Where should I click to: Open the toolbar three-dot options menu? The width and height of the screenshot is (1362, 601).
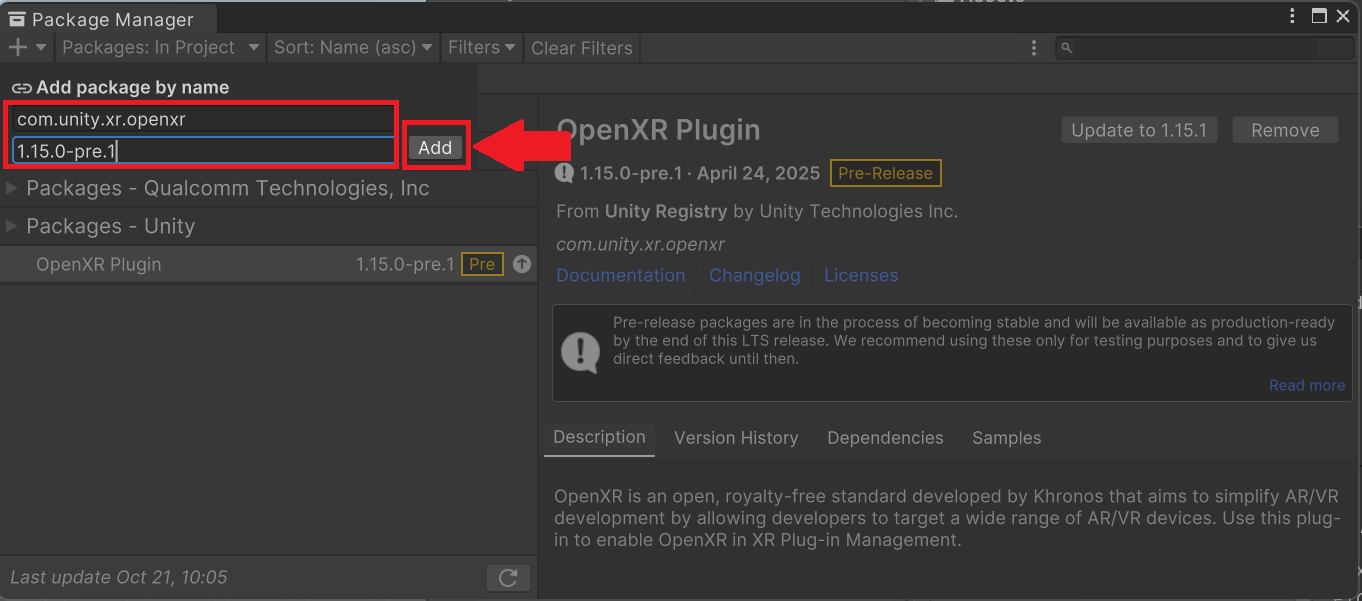[x=1034, y=47]
